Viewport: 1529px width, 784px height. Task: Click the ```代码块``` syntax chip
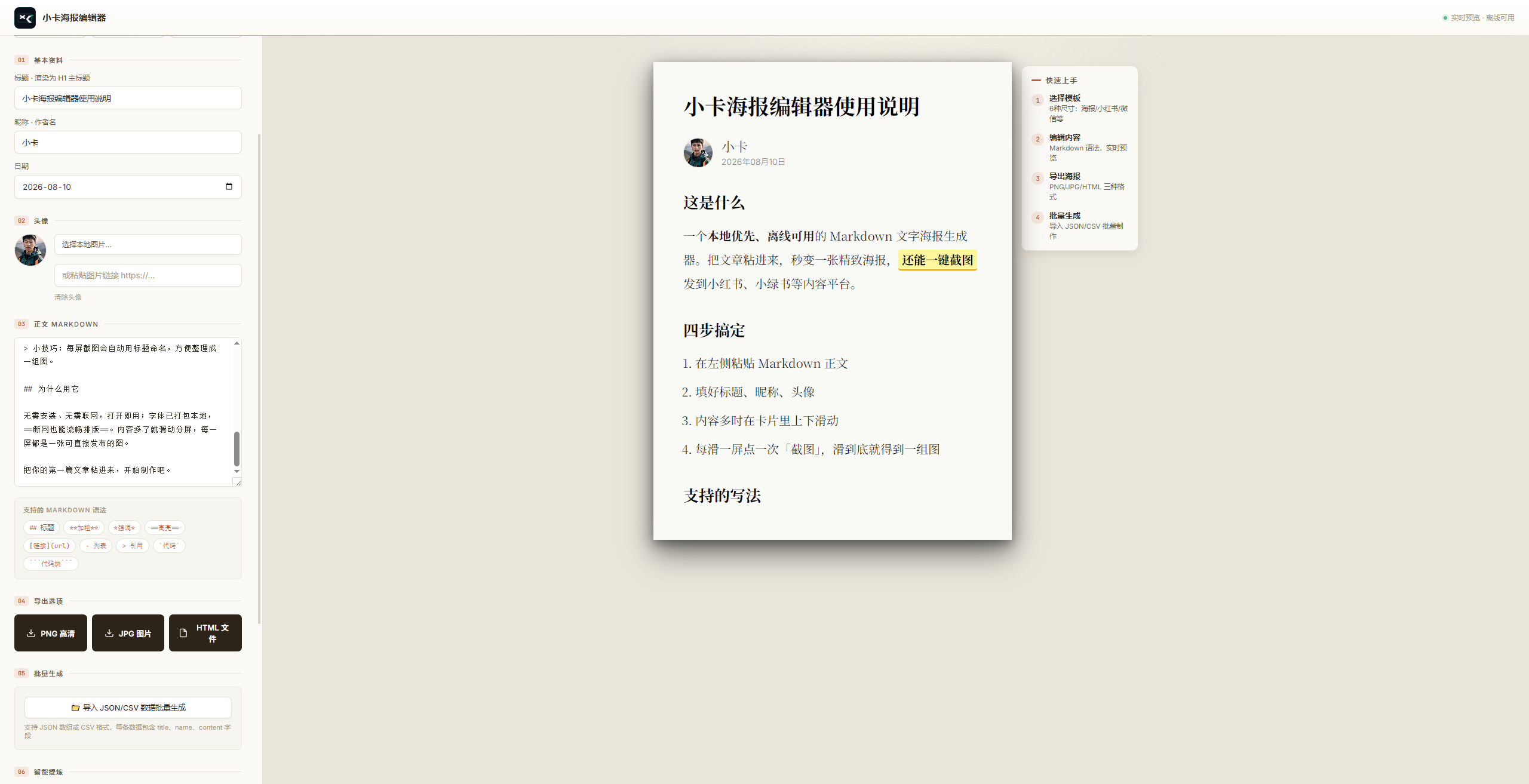pos(51,564)
